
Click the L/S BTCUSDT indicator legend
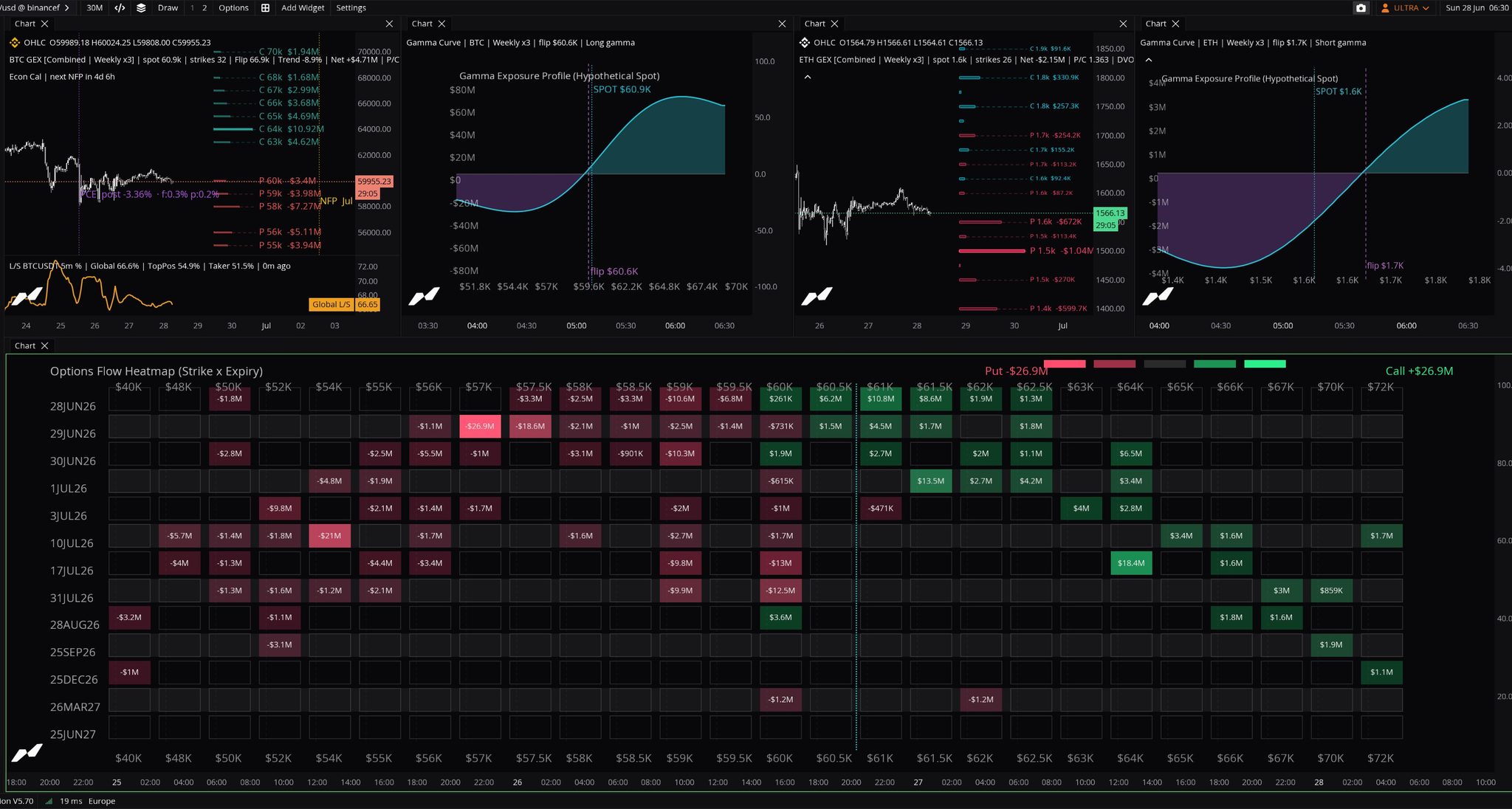[x=150, y=266]
